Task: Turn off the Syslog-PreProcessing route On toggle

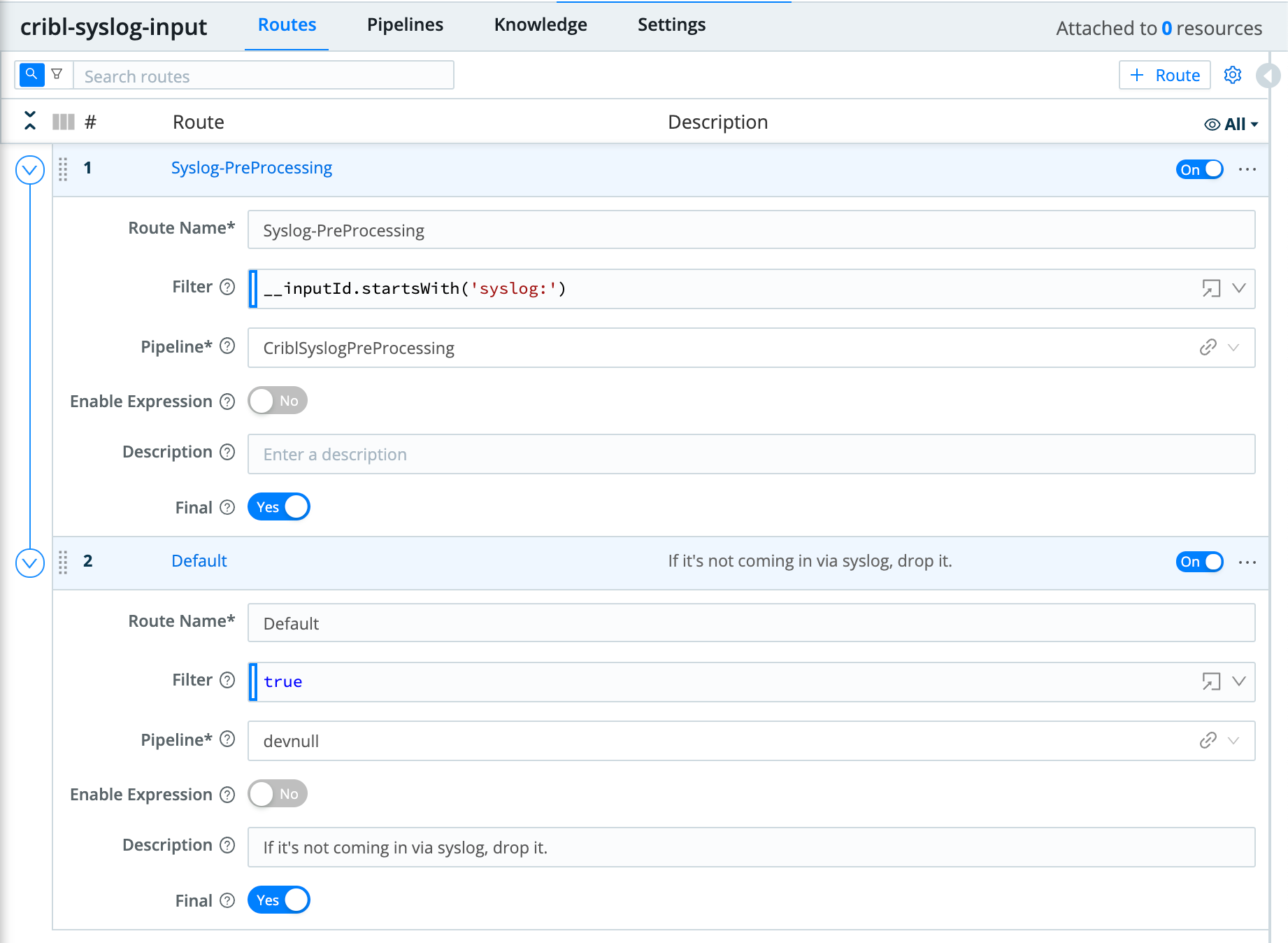Action: tap(1199, 169)
